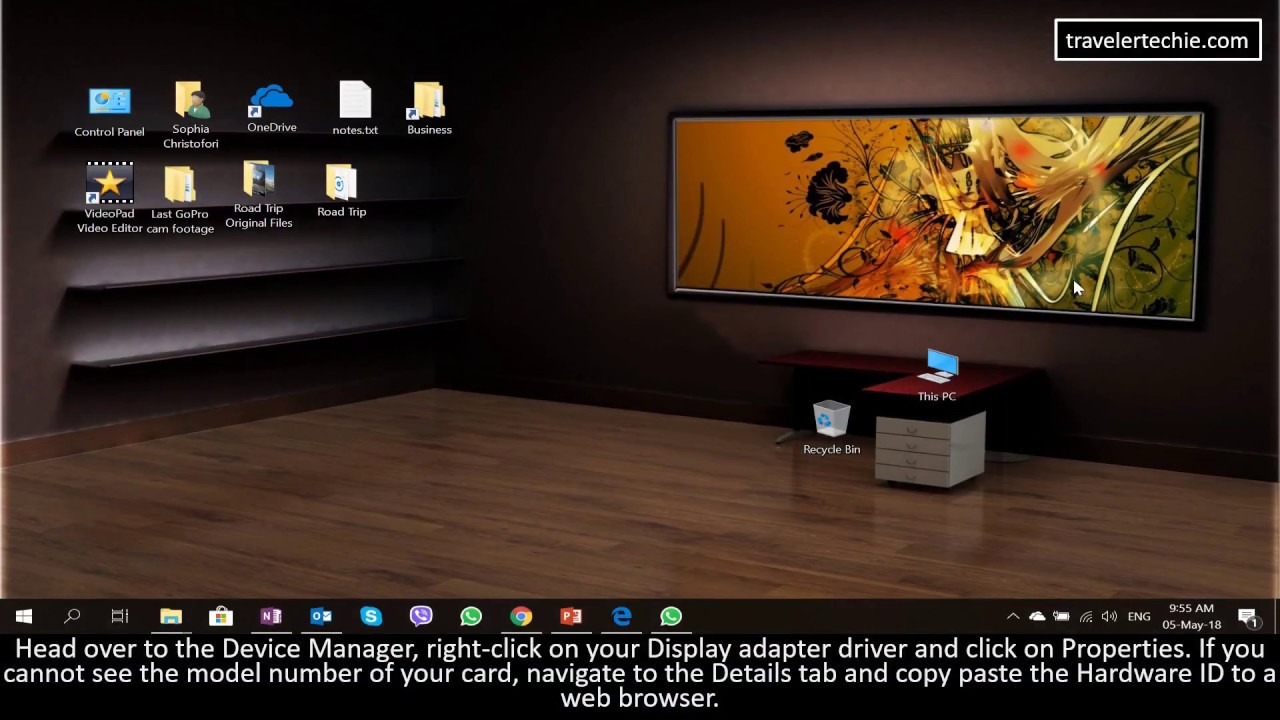The width and height of the screenshot is (1280, 720).
Task: Launch VideoPad Video Editor shortcut
Action: [109, 198]
